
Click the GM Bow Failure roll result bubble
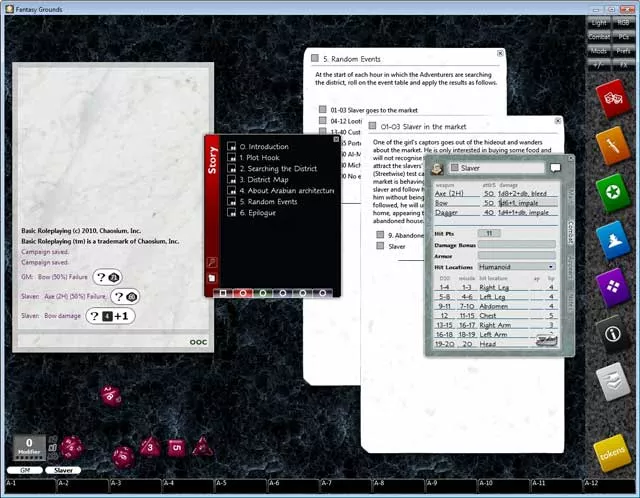107,277
